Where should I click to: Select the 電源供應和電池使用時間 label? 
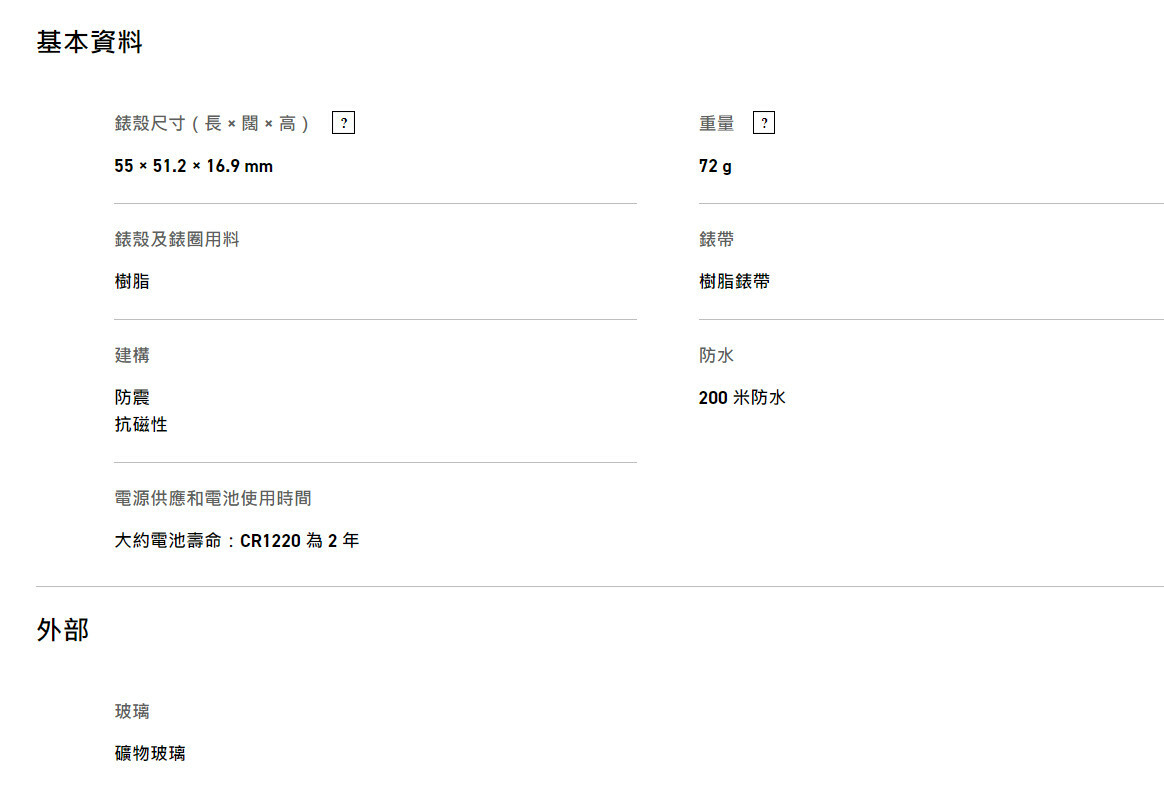pyautogui.click(x=213, y=499)
